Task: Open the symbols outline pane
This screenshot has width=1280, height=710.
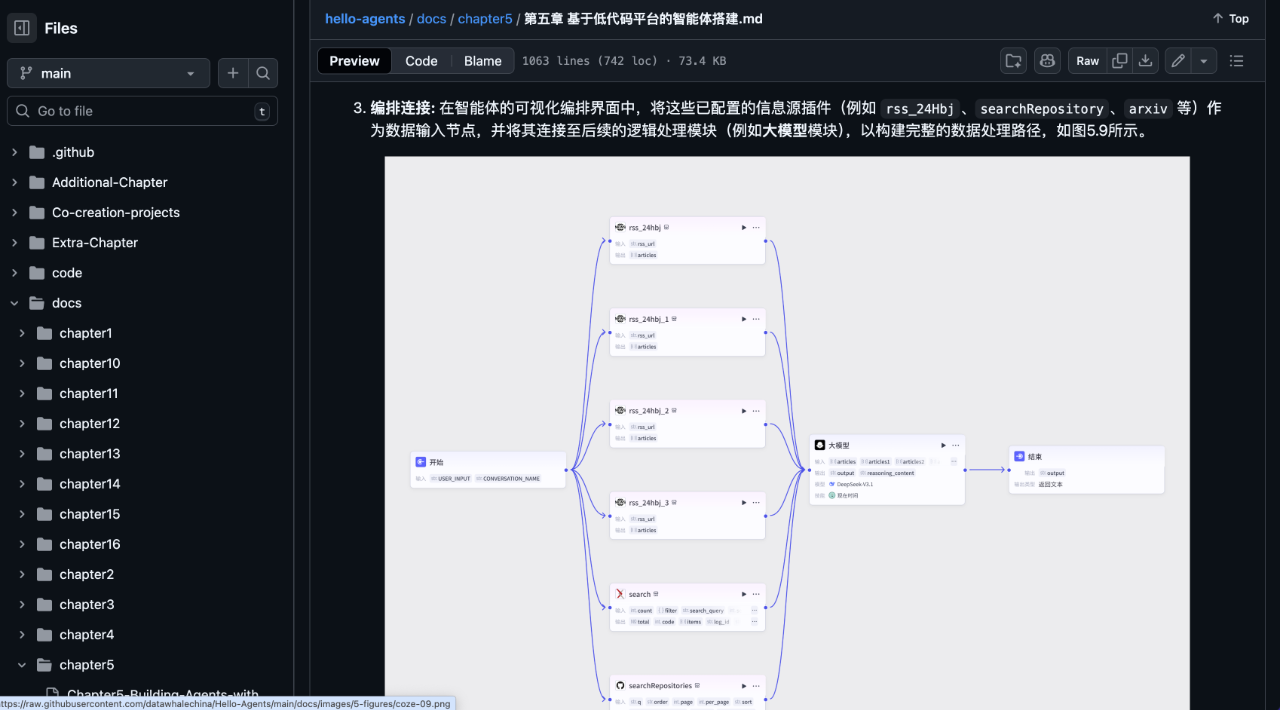Action: pyautogui.click(x=1236, y=60)
